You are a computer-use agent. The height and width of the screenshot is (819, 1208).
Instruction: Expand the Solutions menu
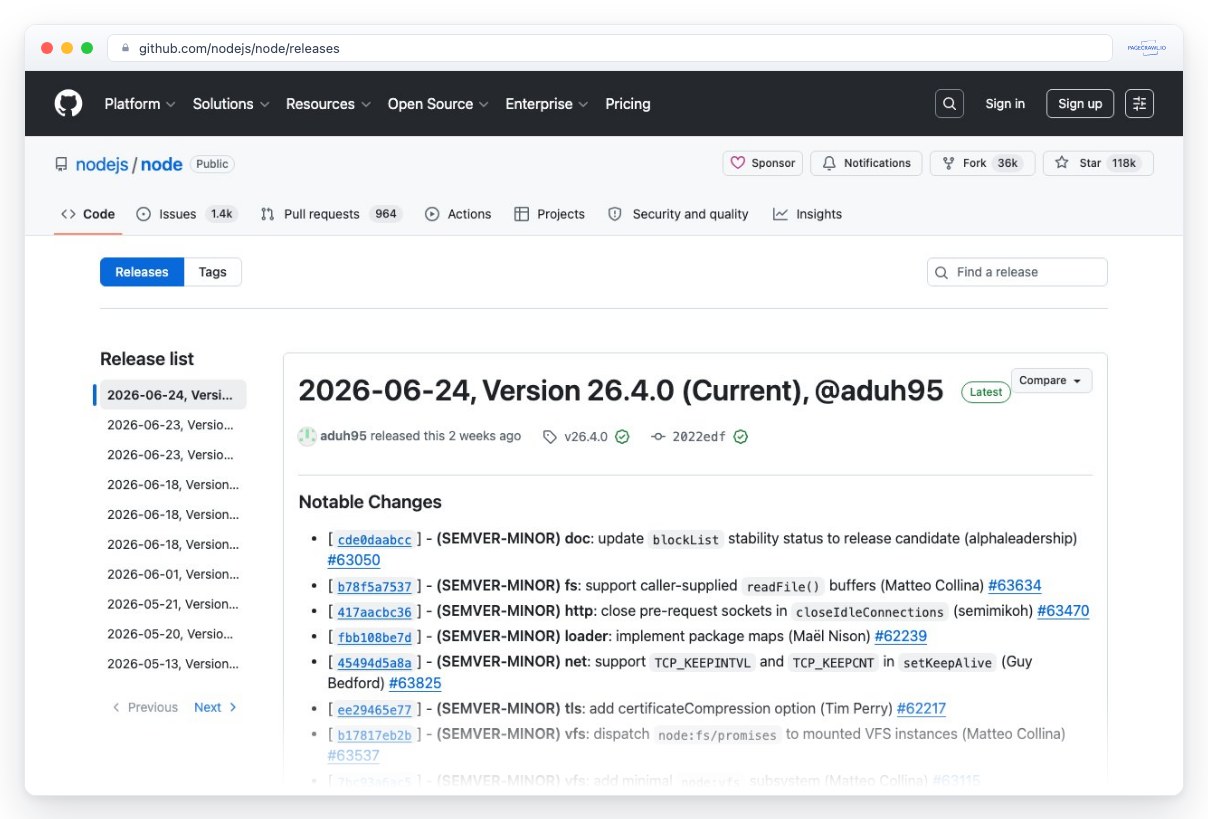230,104
